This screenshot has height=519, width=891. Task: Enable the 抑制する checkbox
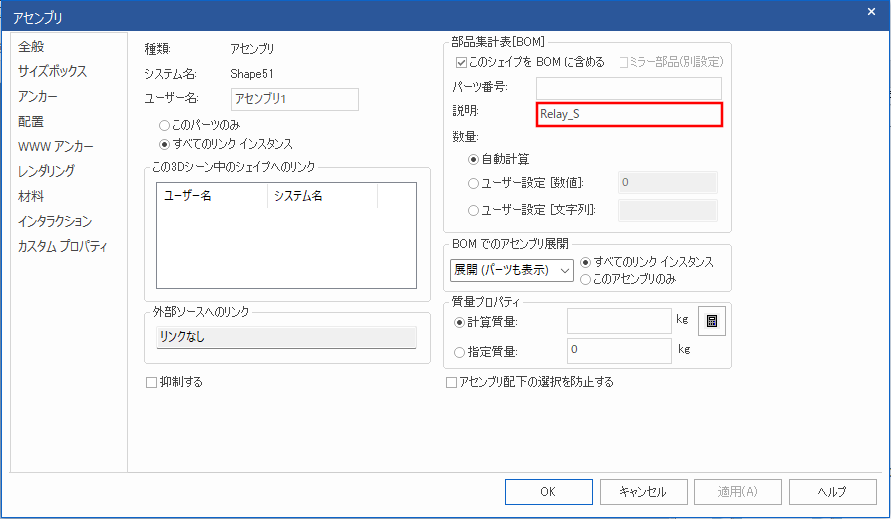tap(152, 382)
